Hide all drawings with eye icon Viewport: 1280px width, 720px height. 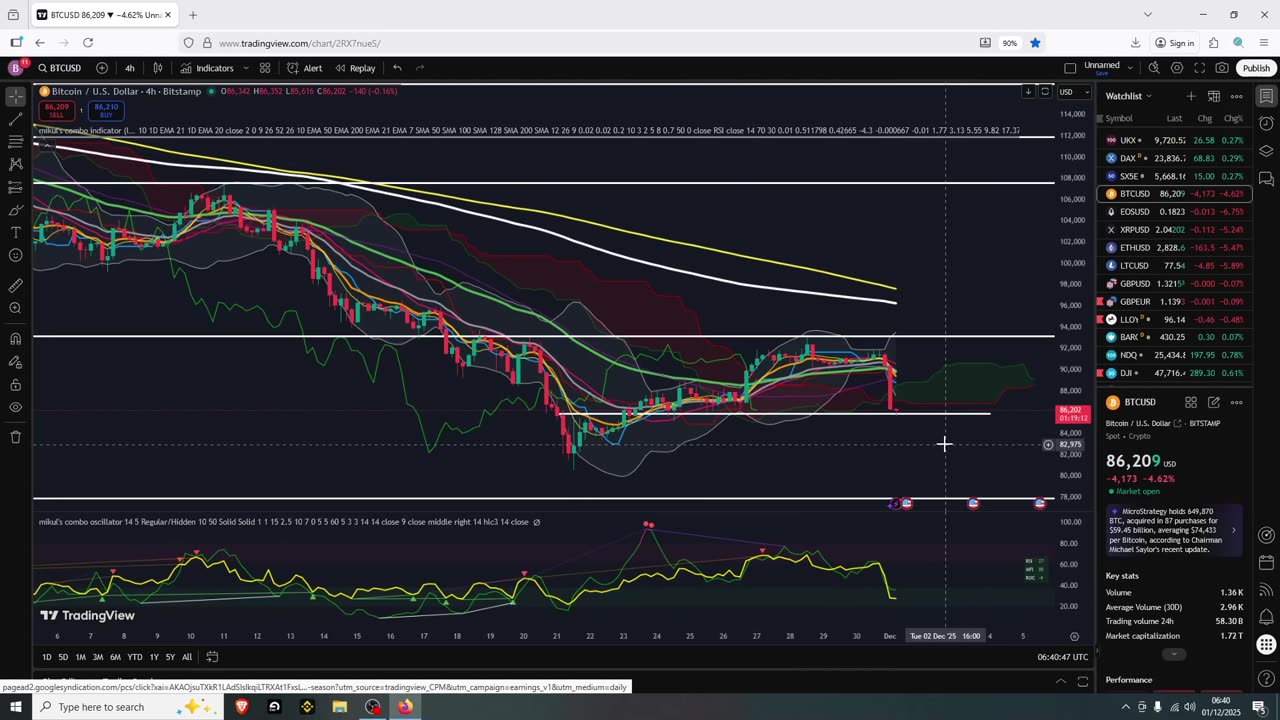[x=16, y=407]
